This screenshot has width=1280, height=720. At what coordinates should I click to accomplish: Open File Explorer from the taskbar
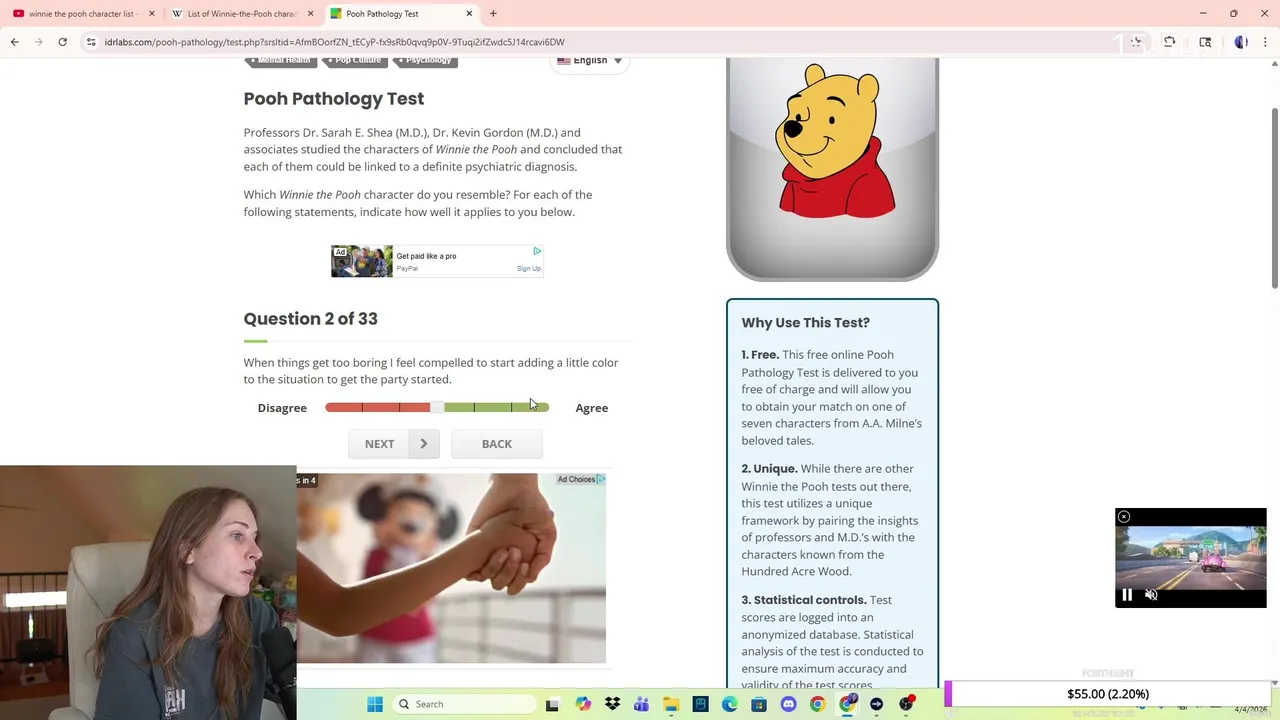click(671, 704)
